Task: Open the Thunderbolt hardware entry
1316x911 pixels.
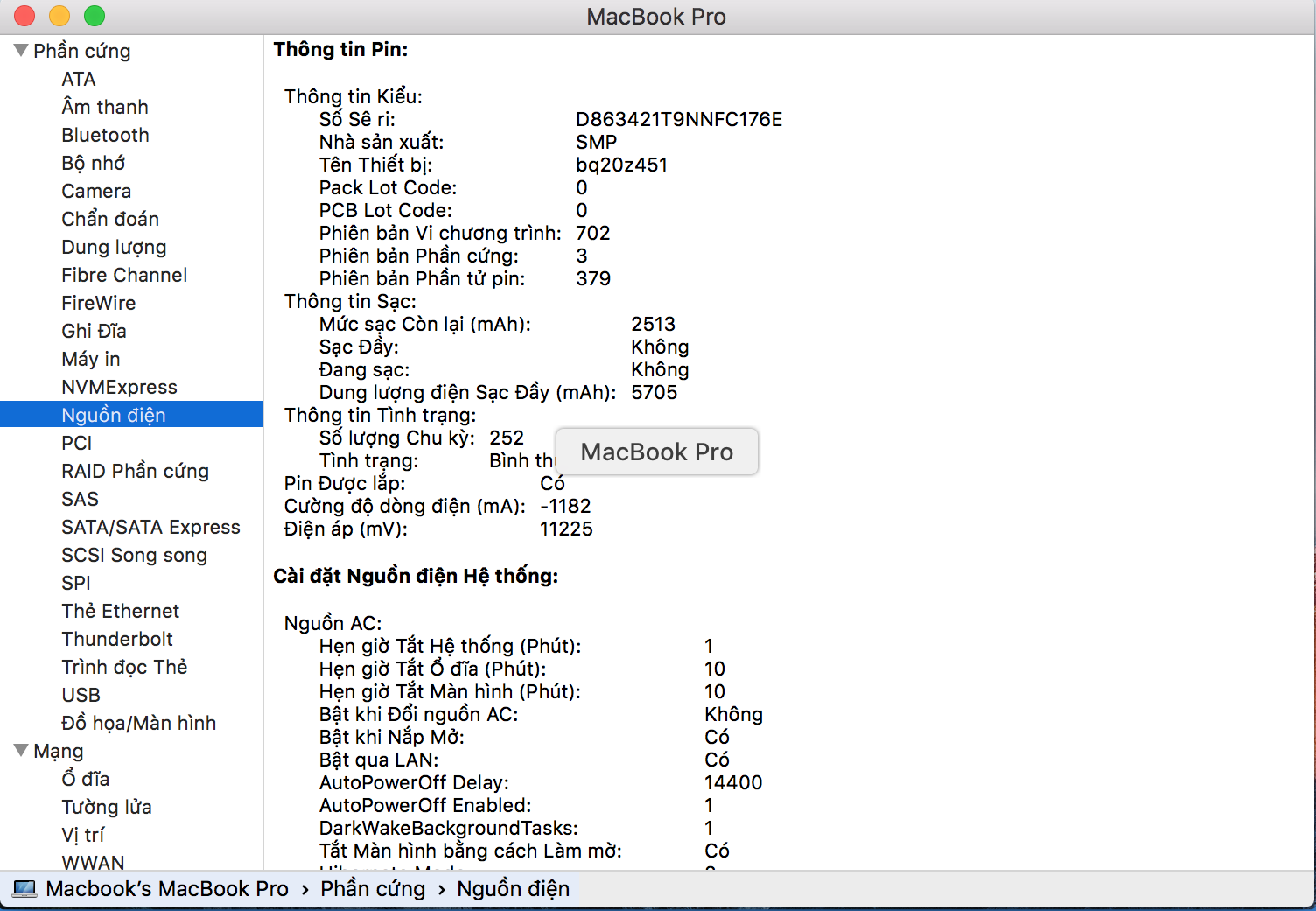Action: point(117,639)
